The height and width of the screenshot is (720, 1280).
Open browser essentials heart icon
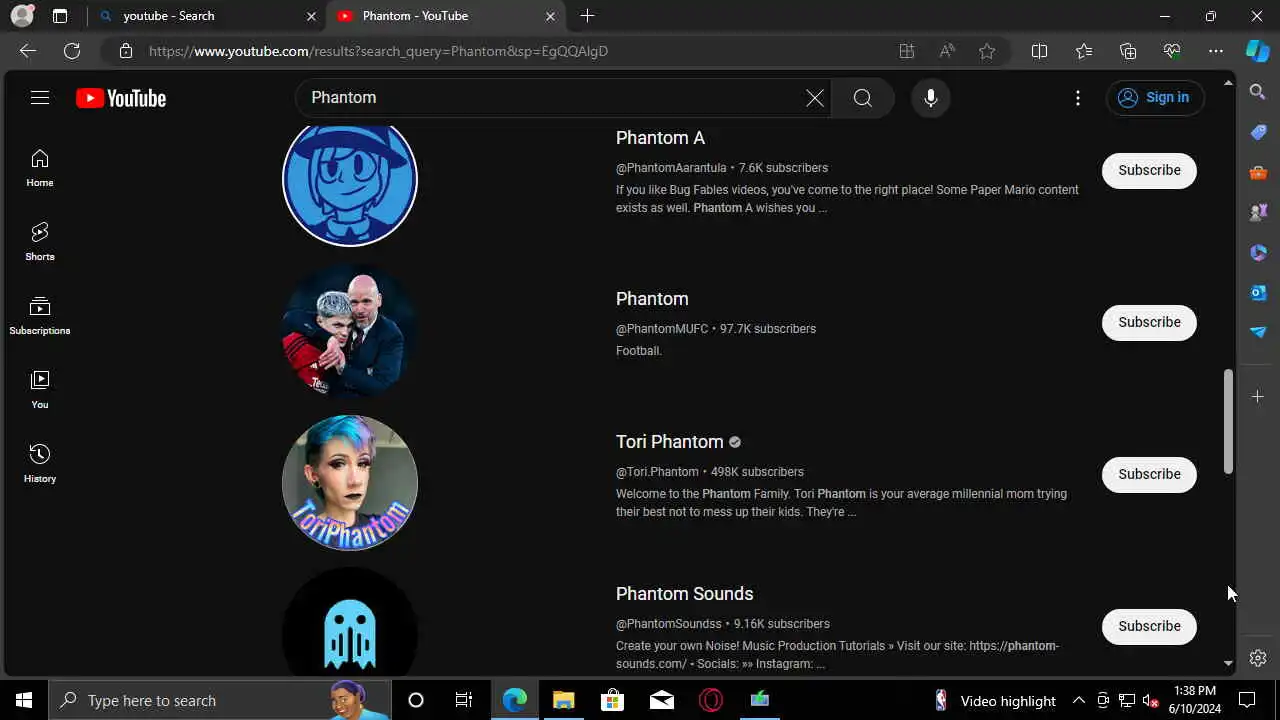pos(1172,51)
